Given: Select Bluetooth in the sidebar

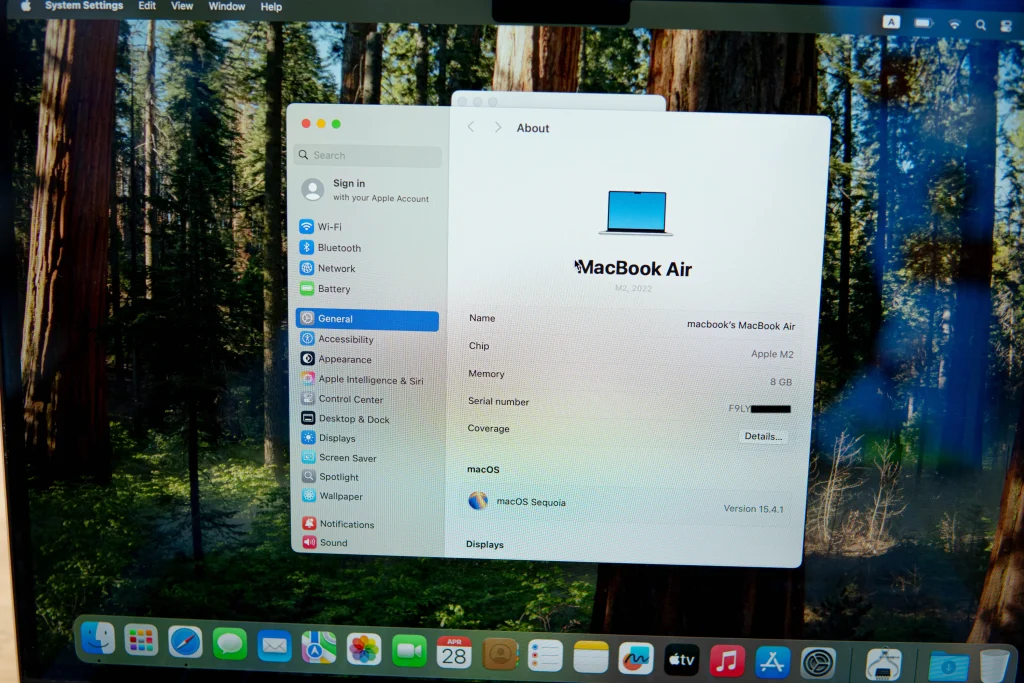Looking at the screenshot, I should [339, 248].
